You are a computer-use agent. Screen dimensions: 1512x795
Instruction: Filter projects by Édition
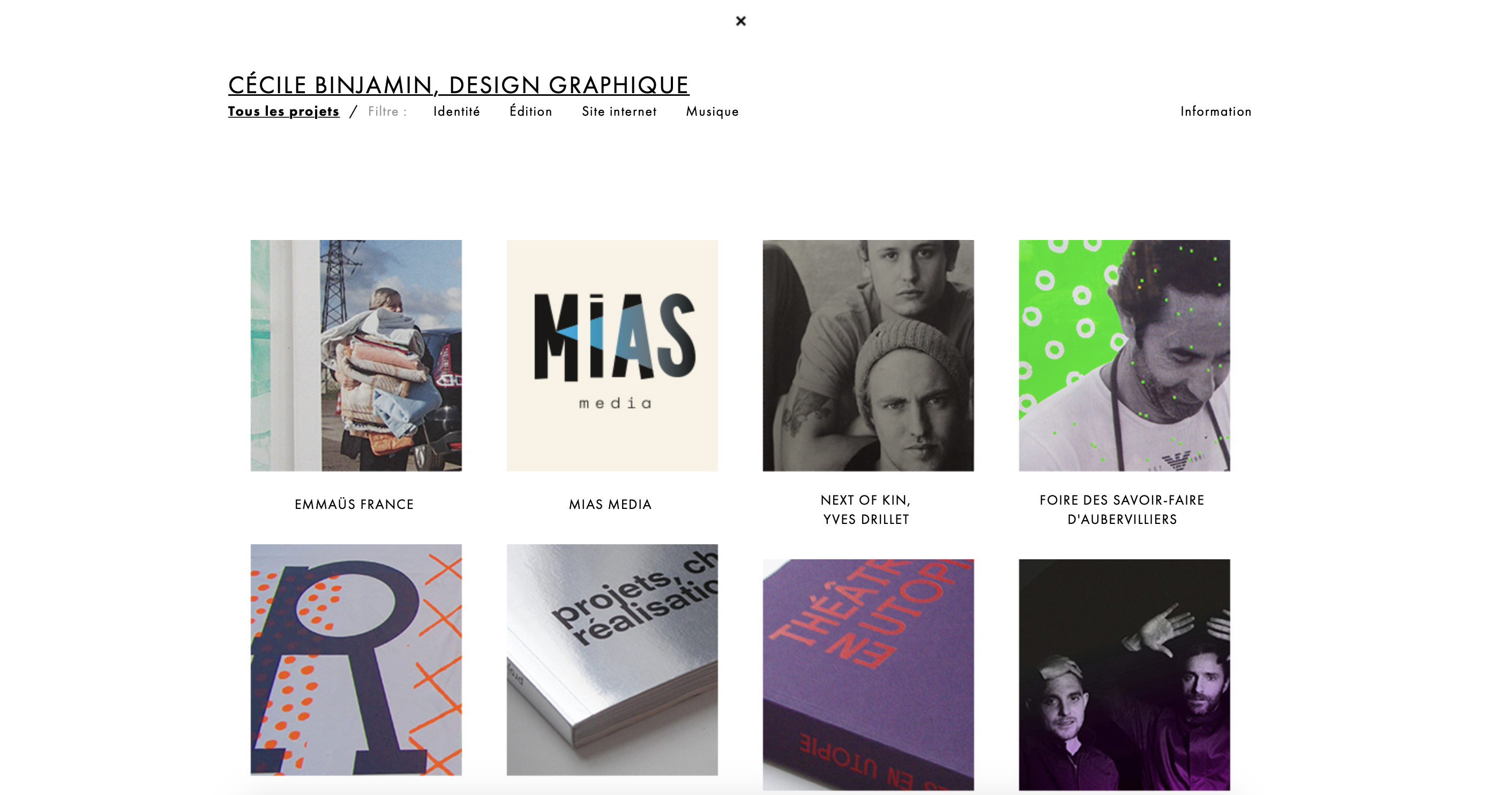[530, 111]
